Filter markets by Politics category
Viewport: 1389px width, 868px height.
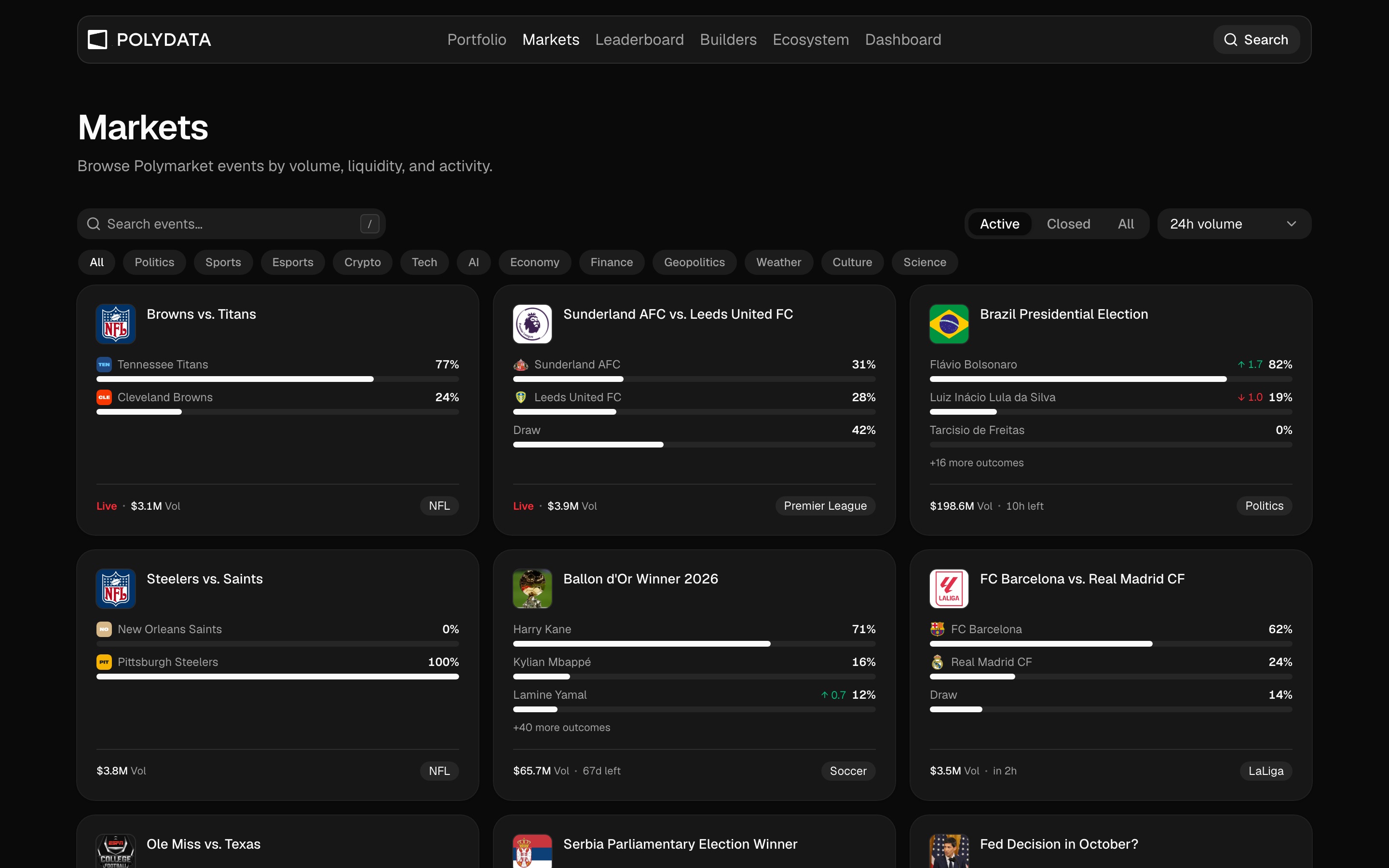[154, 262]
